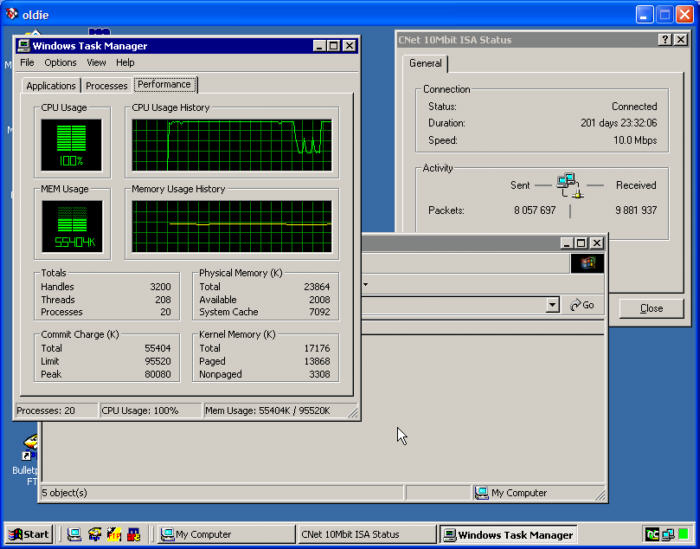Click the Duration value 201 days 23:32:06
The image size is (700, 549).
(619, 123)
